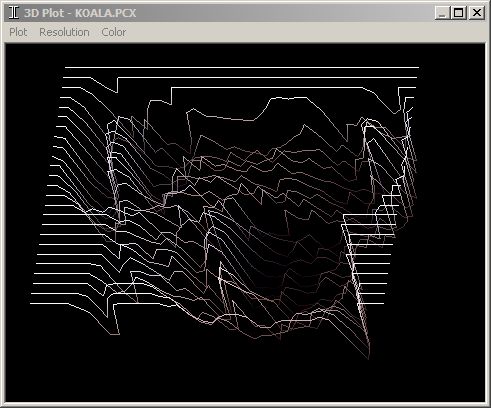Screen dimensions: 491x408
Task: Open the Resolution menu
Action: pos(64,32)
